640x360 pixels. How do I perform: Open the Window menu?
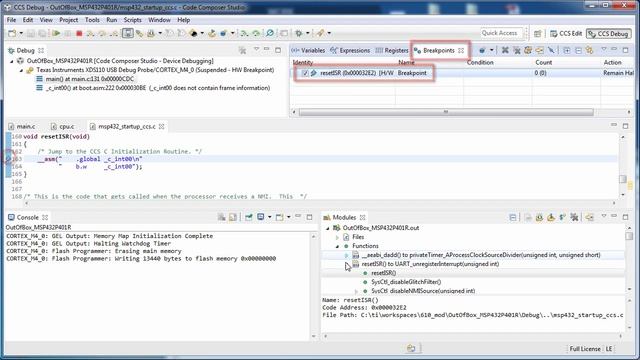159,20
